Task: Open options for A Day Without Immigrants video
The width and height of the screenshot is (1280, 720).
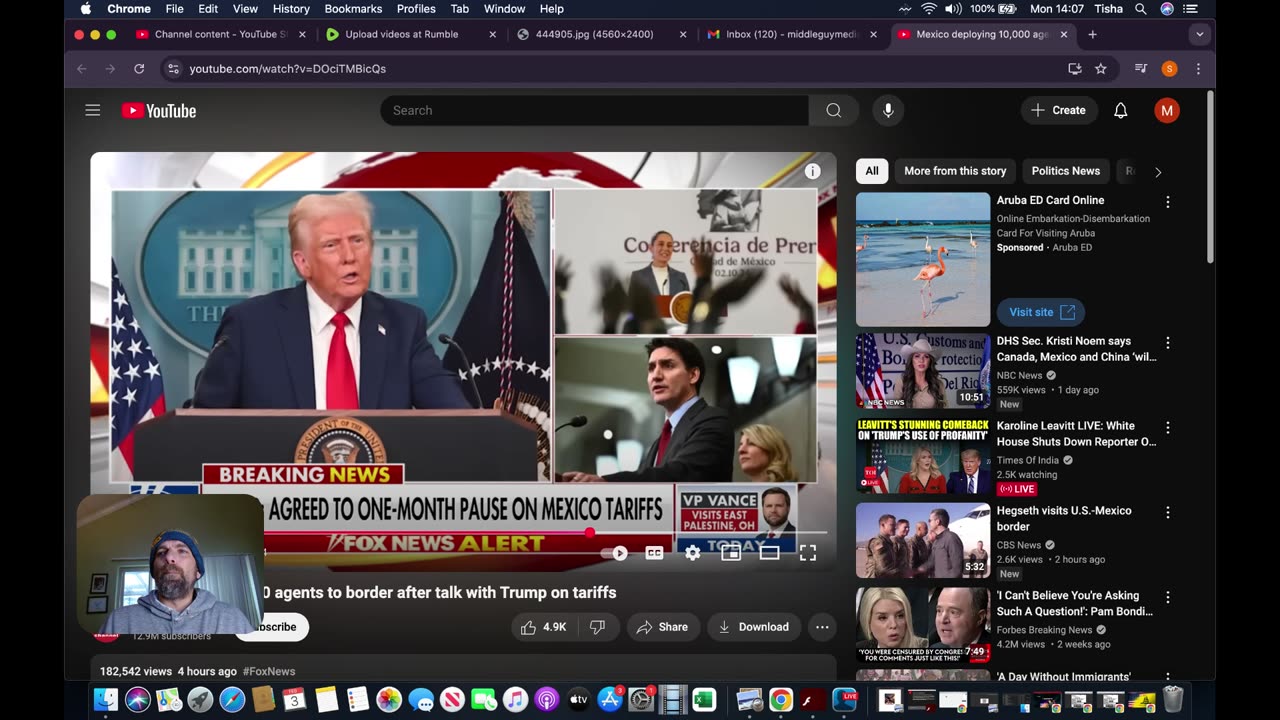Action: [1167, 678]
